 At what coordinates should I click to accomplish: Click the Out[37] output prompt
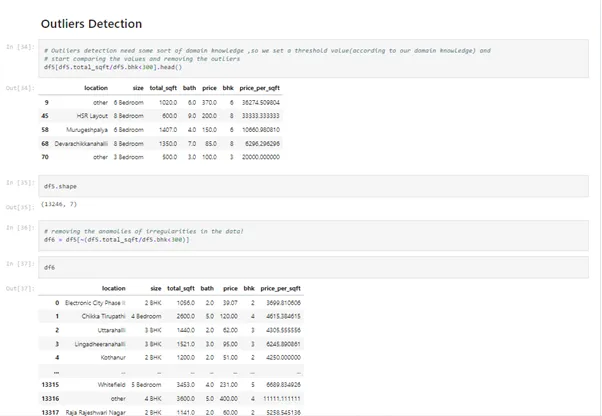coord(20,288)
